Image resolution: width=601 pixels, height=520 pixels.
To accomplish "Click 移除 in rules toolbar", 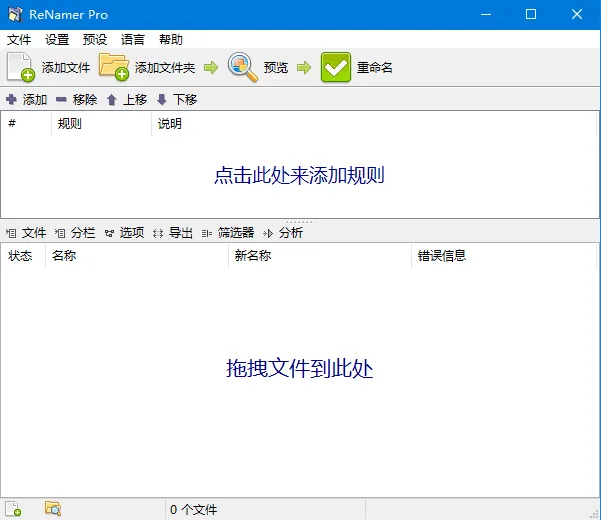I will point(85,100).
